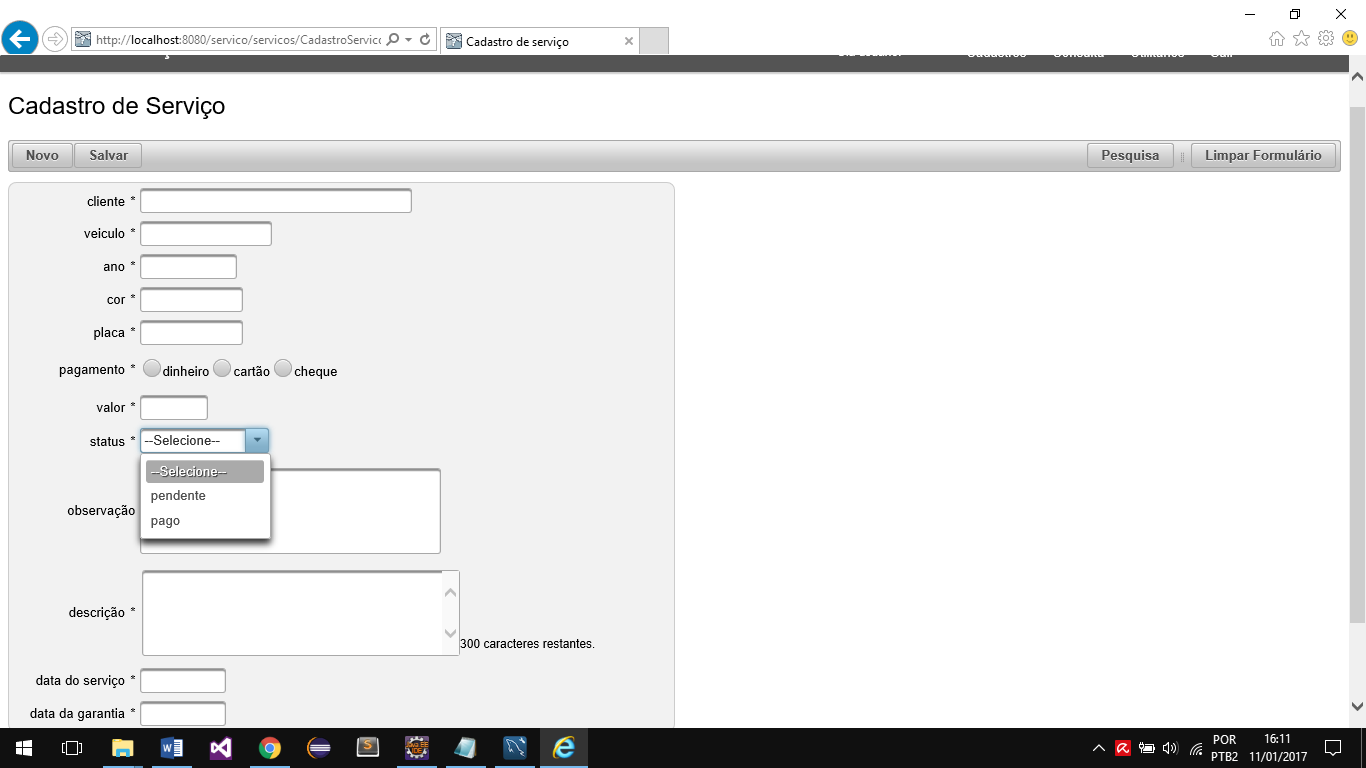
Task: Click the "300 caracteres restantes." text
Action: (x=527, y=644)
